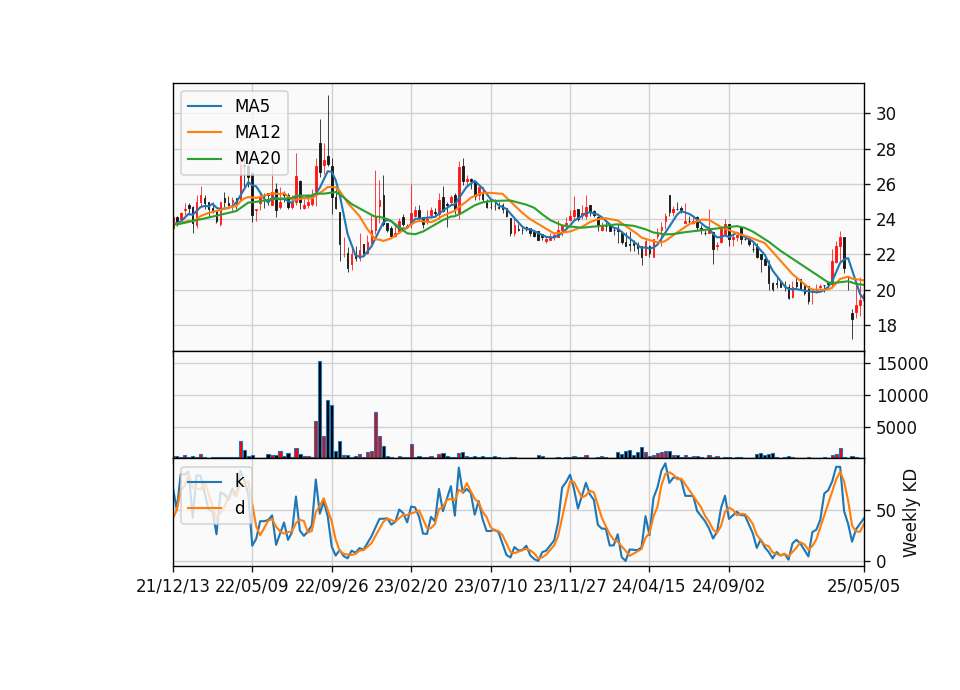Click the d legend label in KD panel
960x690 pixels.
point(239,508)
